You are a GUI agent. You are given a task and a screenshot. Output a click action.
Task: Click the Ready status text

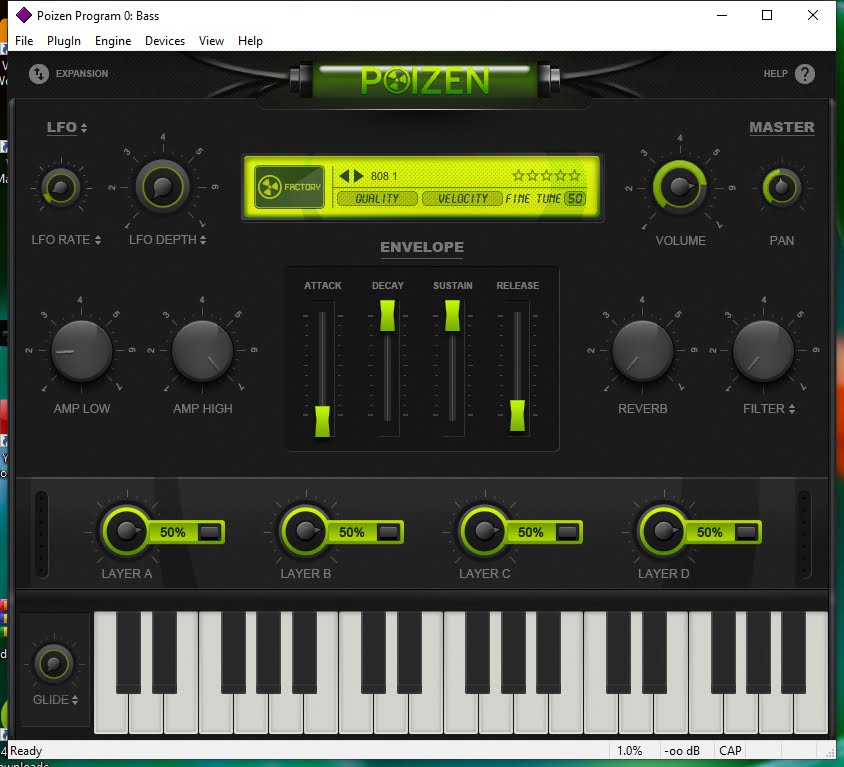pos(26,750)
